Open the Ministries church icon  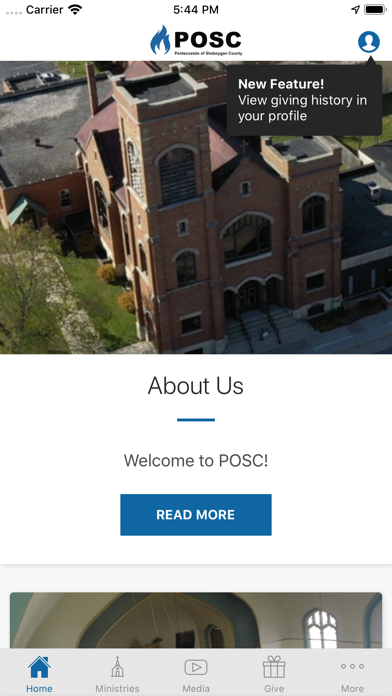(x=117, y=667)
